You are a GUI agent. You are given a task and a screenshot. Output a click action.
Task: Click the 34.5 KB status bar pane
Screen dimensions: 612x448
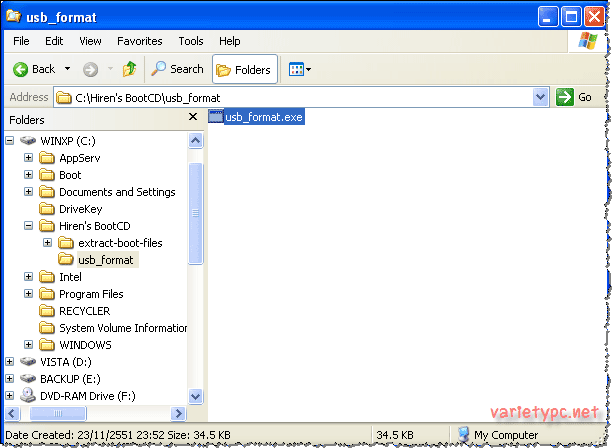point(394,435)
